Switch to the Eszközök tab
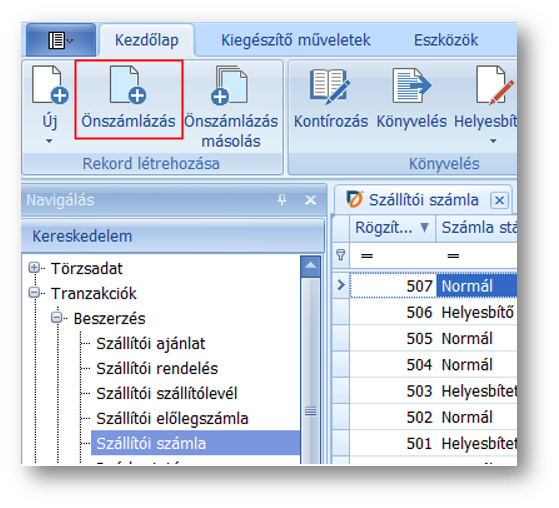This screenshot has height=508, width=559. pyautogui.click(x=446, y=40)
